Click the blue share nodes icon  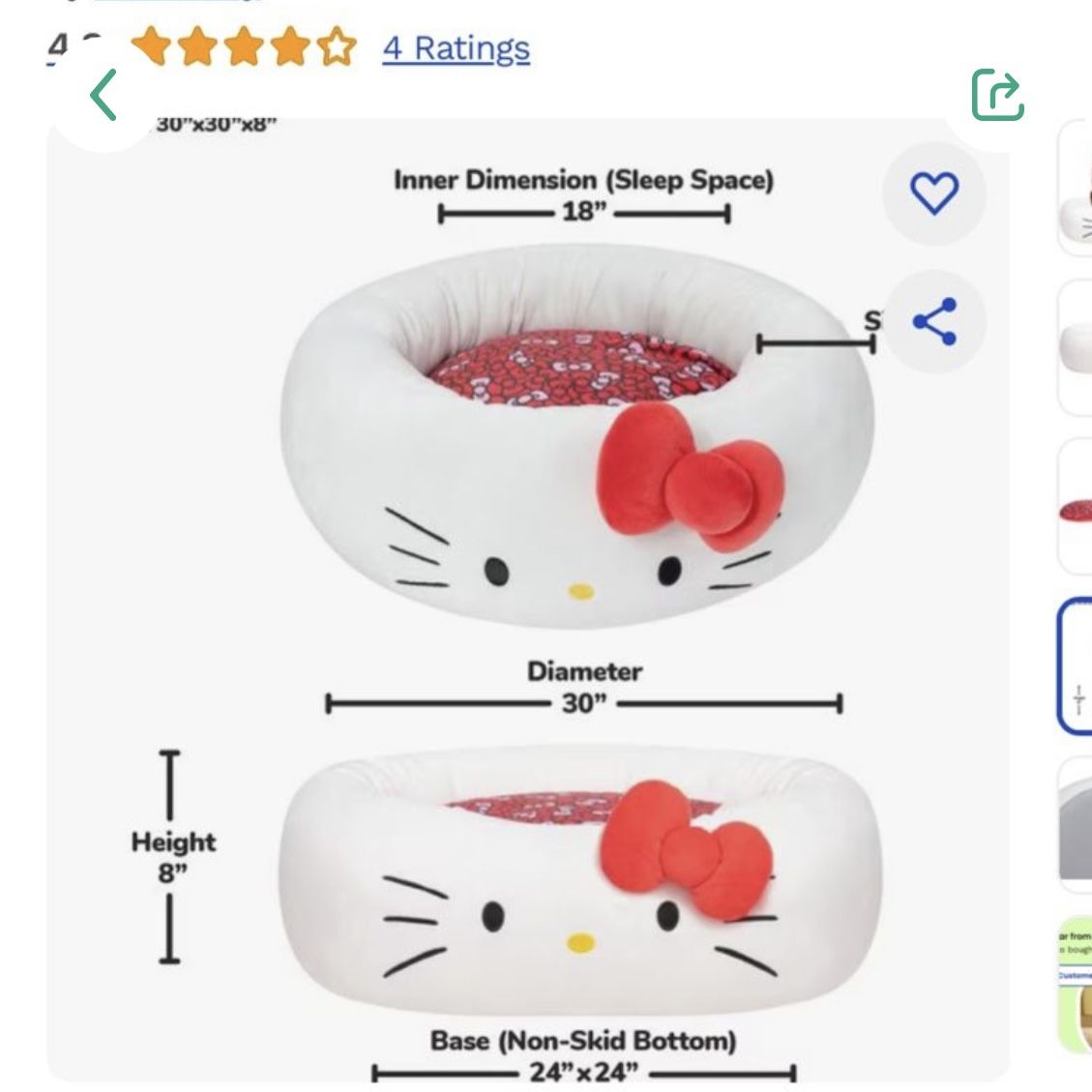[x=934, y=321]
